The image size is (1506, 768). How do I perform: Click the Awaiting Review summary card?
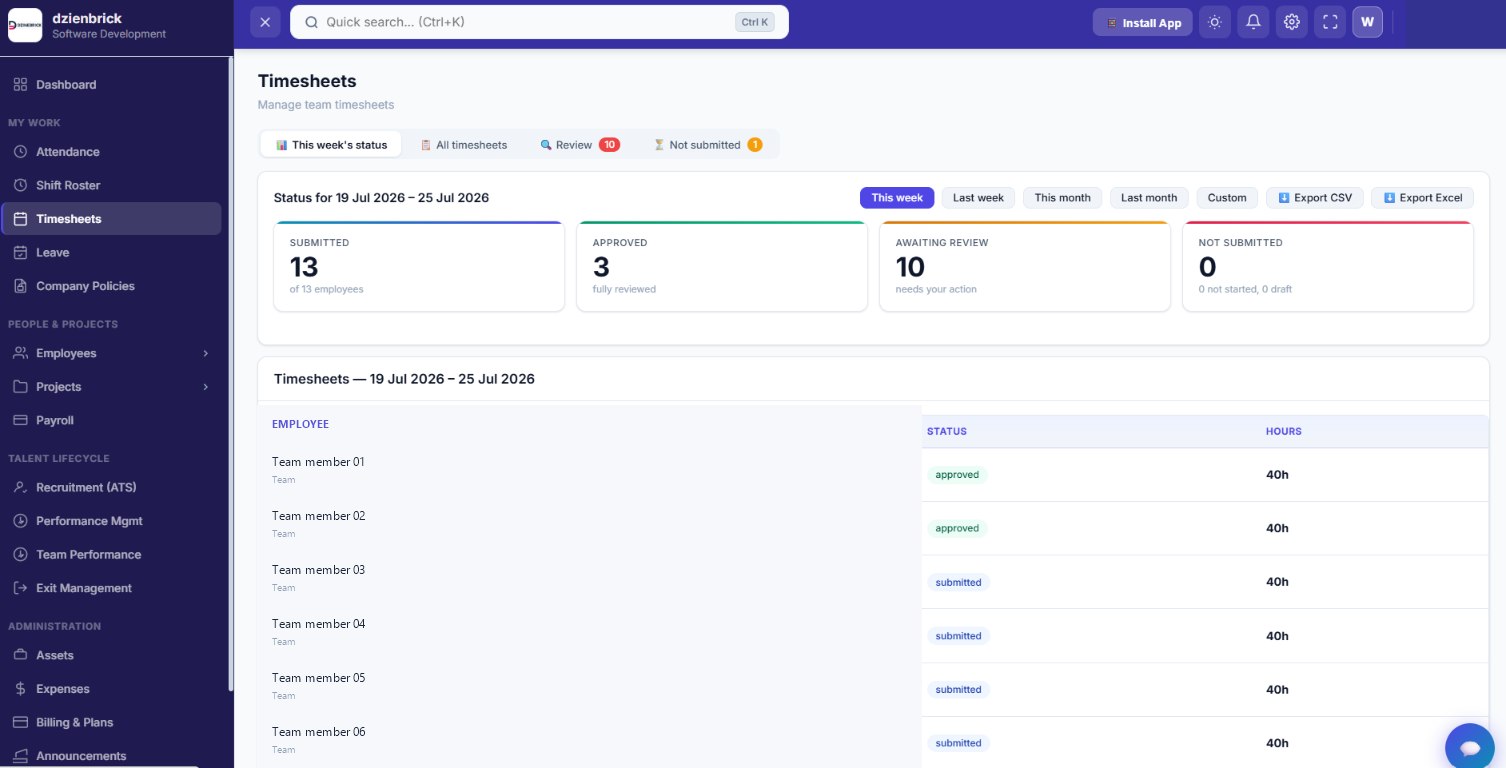pyautogui.click(x=1025, y=267)
